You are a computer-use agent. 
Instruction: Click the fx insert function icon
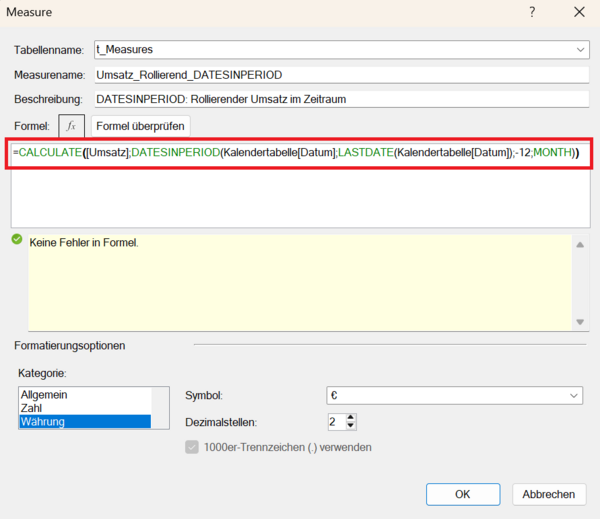pos(71,127)
